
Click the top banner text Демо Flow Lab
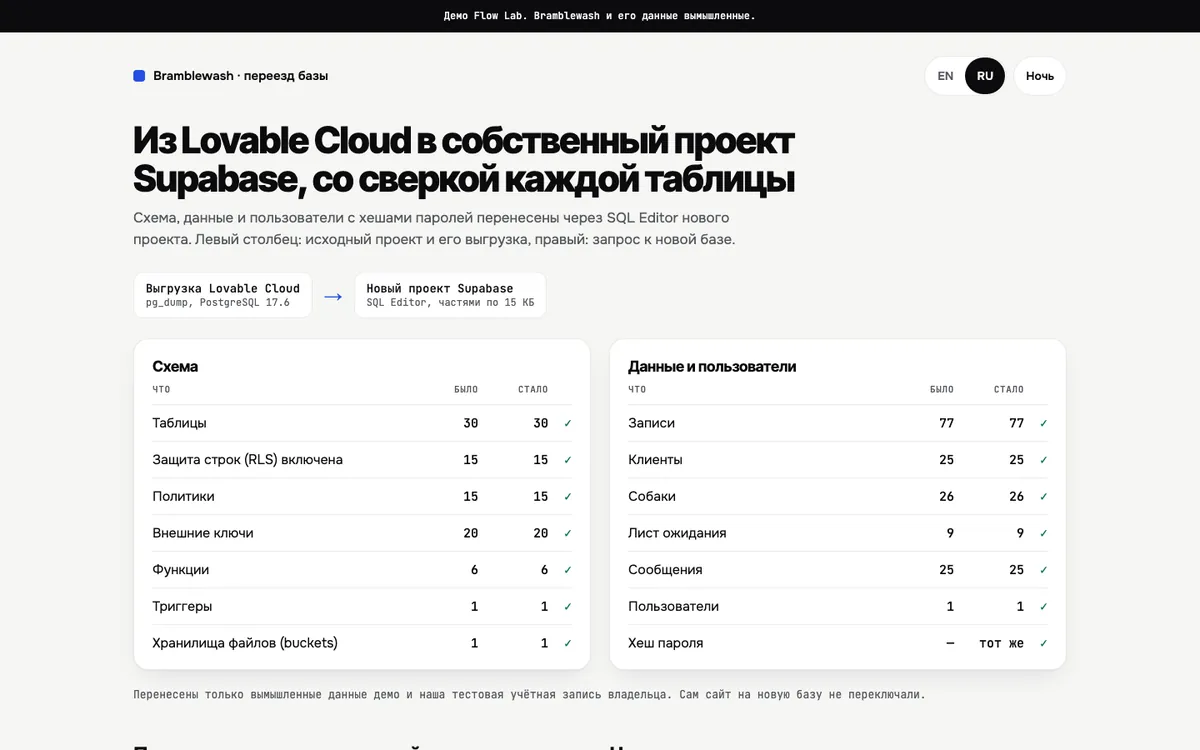pos(600,16)
